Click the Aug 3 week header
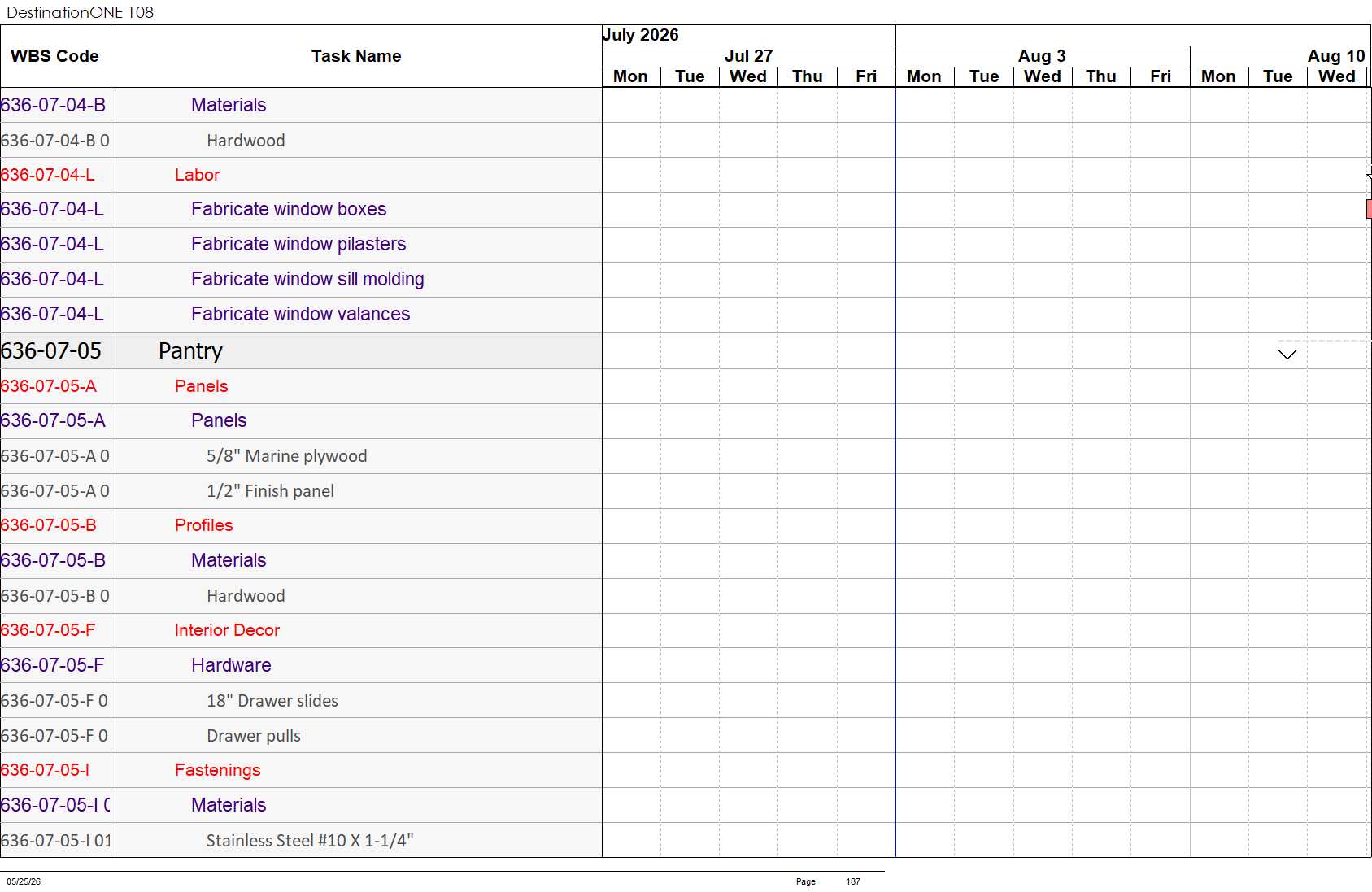Image resolution: width=1372 pixels, height=892 pixels. click(1042, 56)
